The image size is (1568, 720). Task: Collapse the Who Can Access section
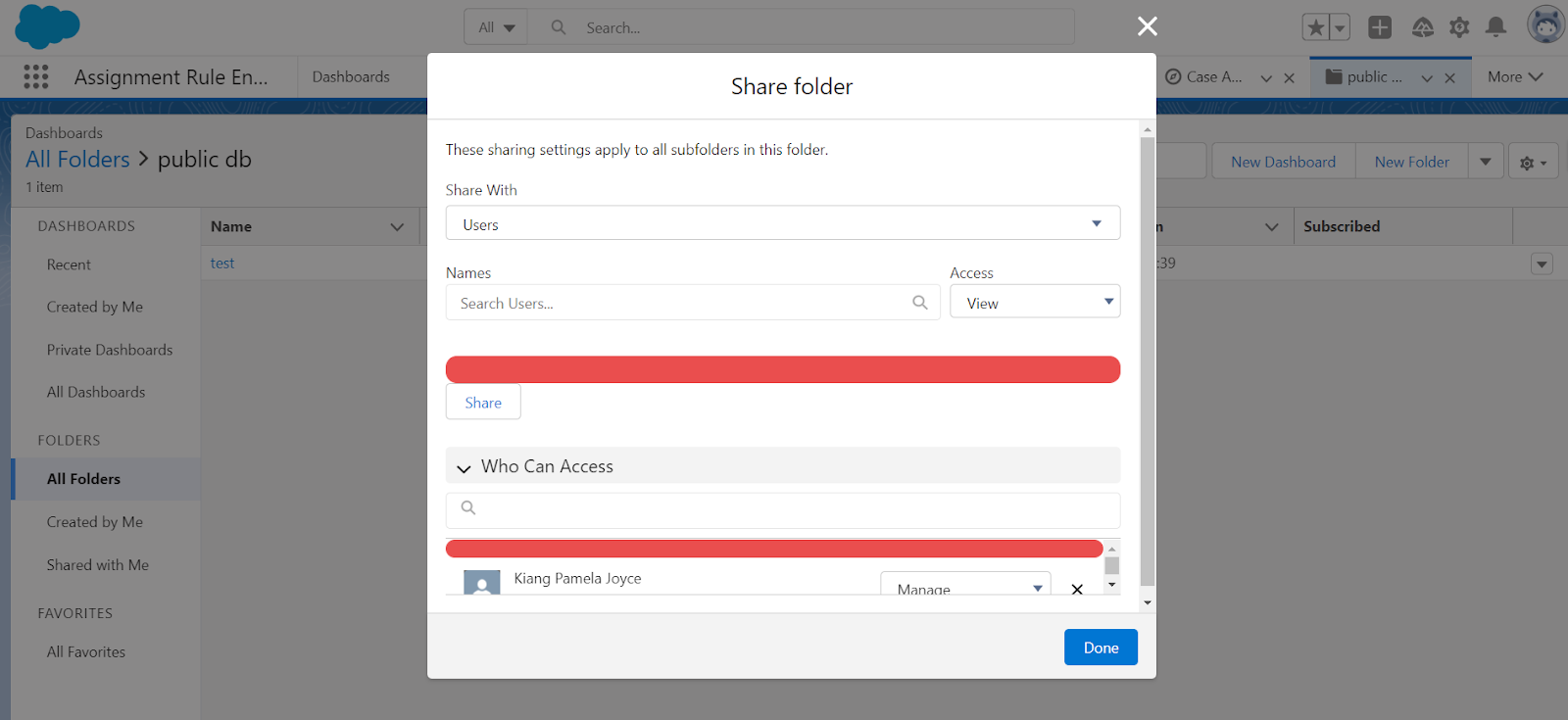pos(782,466)
